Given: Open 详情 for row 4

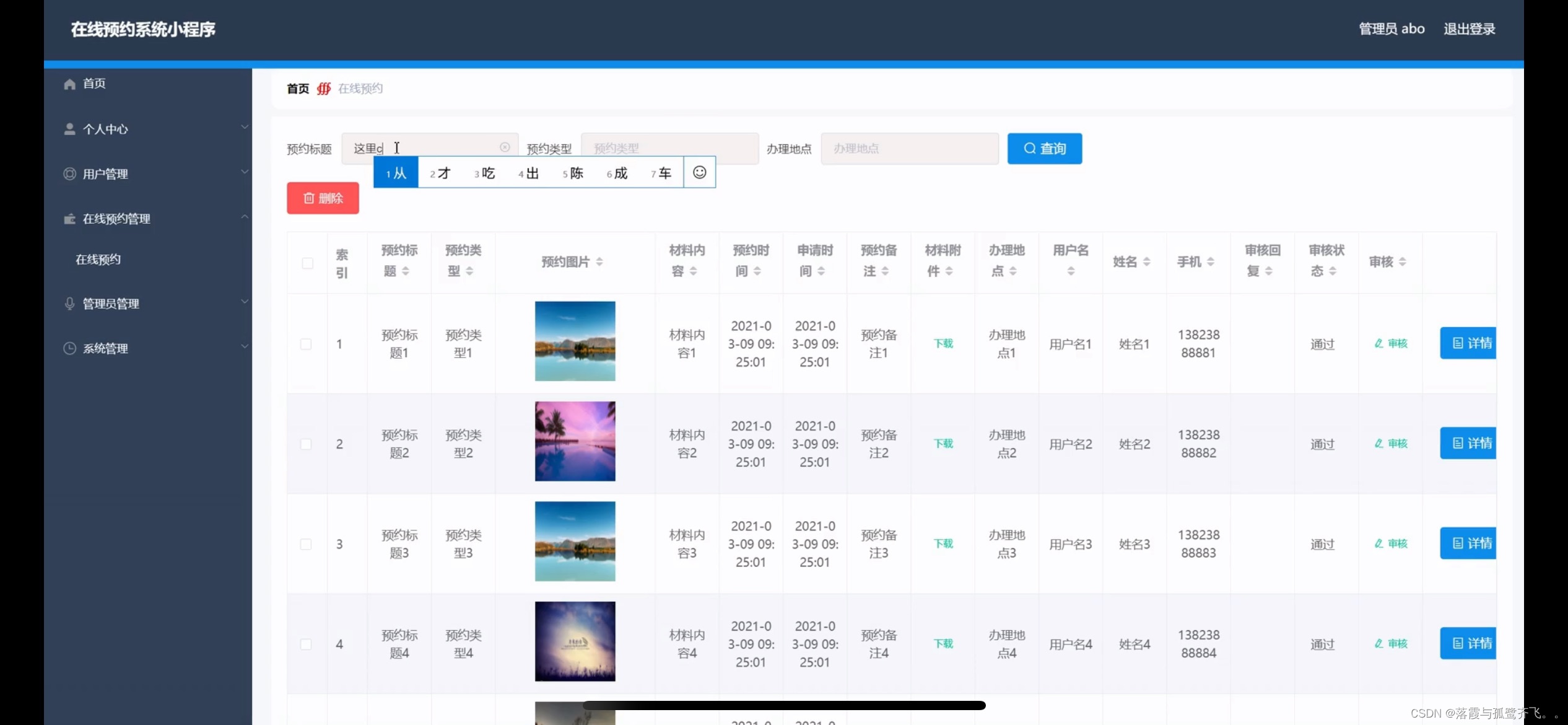Looking at the screenshot, I should pos(1468,643).
